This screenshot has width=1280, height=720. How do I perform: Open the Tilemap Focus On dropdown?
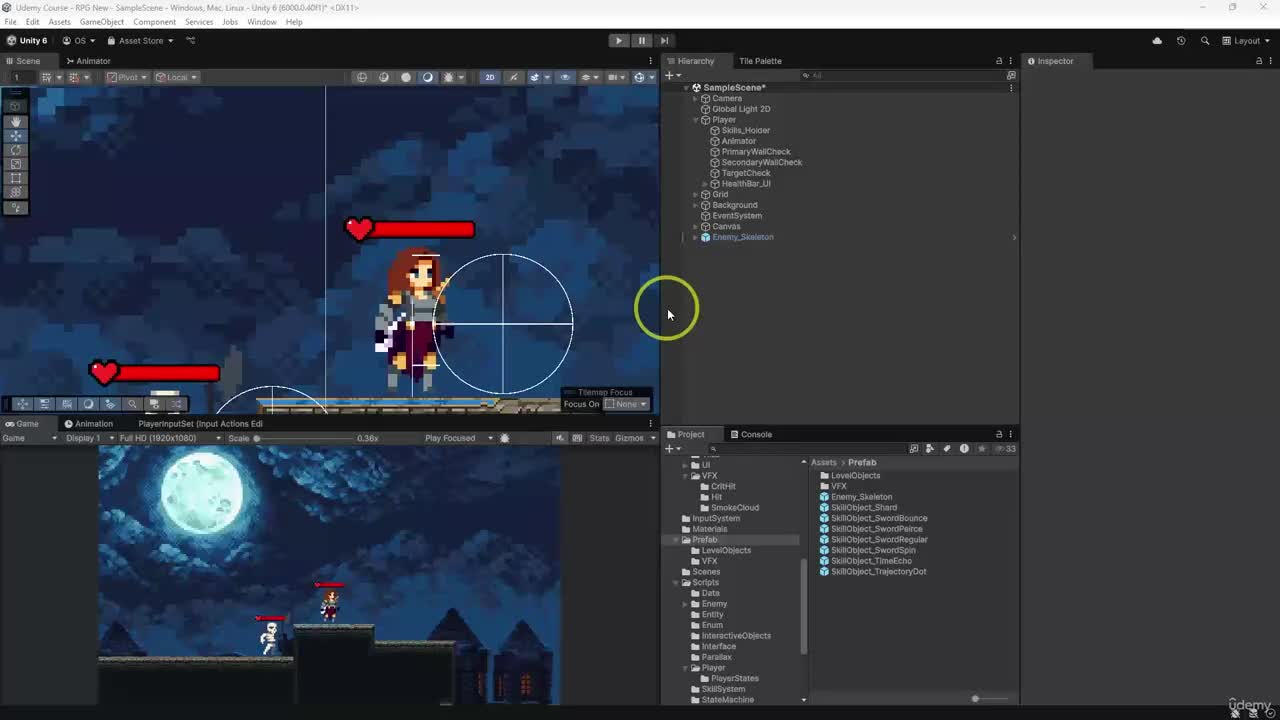(x=626, y=404)
